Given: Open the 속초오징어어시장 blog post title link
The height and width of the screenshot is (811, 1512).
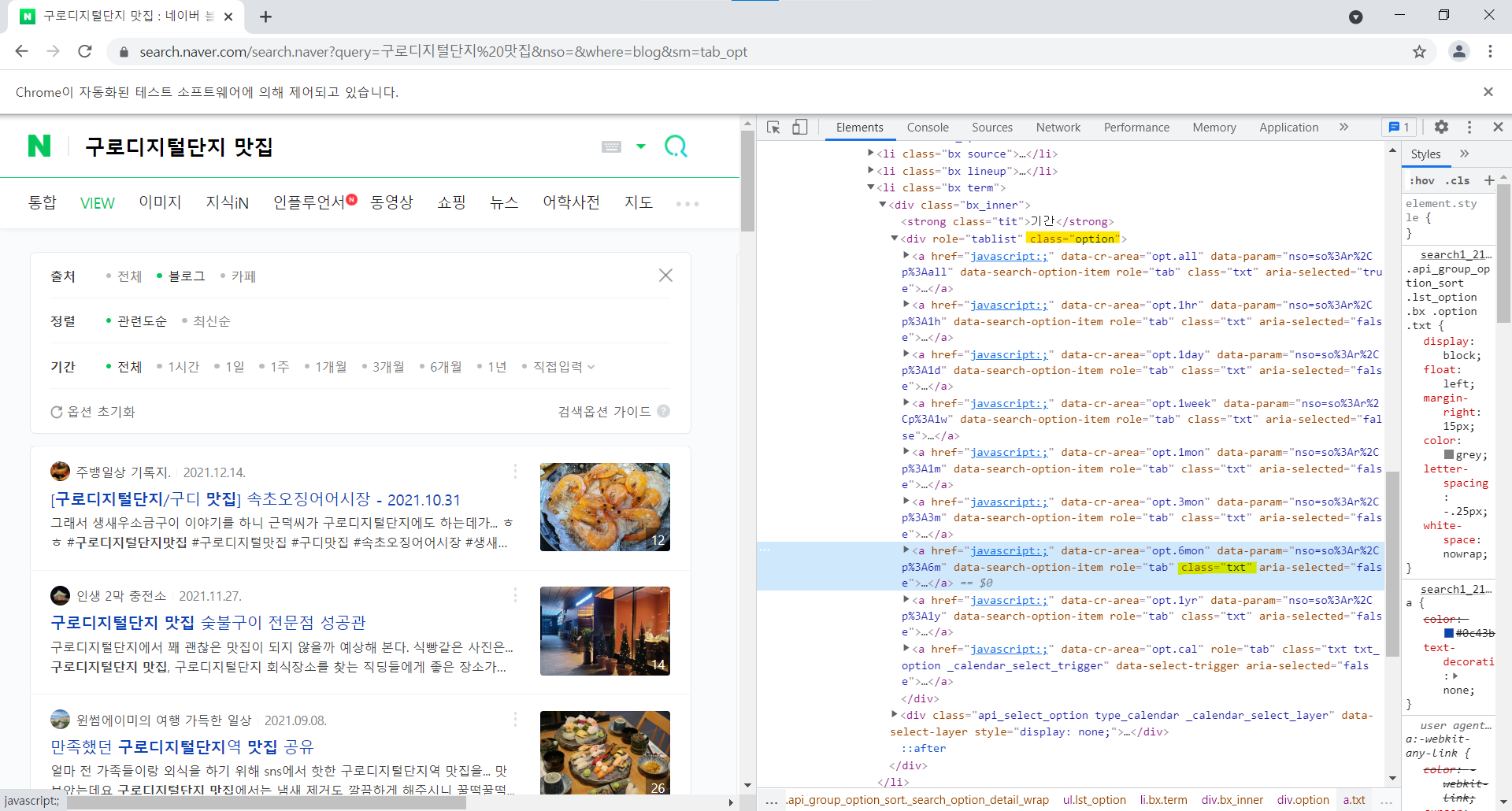Looking at the screenshot, I should (x=255, y=499).
